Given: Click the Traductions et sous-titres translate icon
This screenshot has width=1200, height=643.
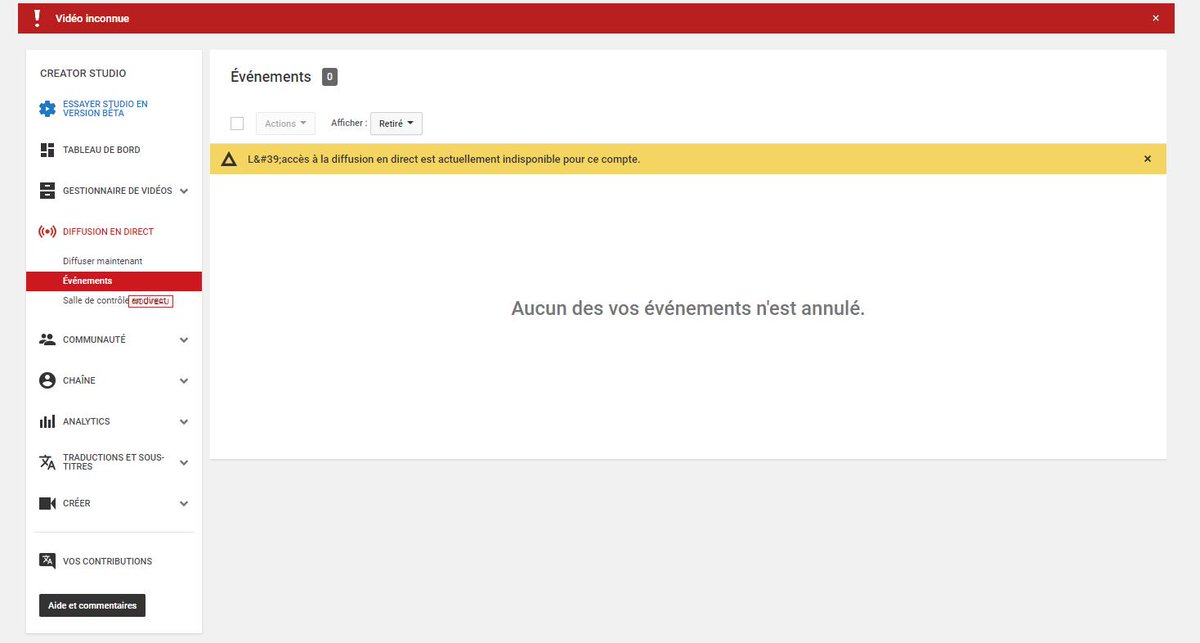Looking at the screenshot, I should pos(47,462).
